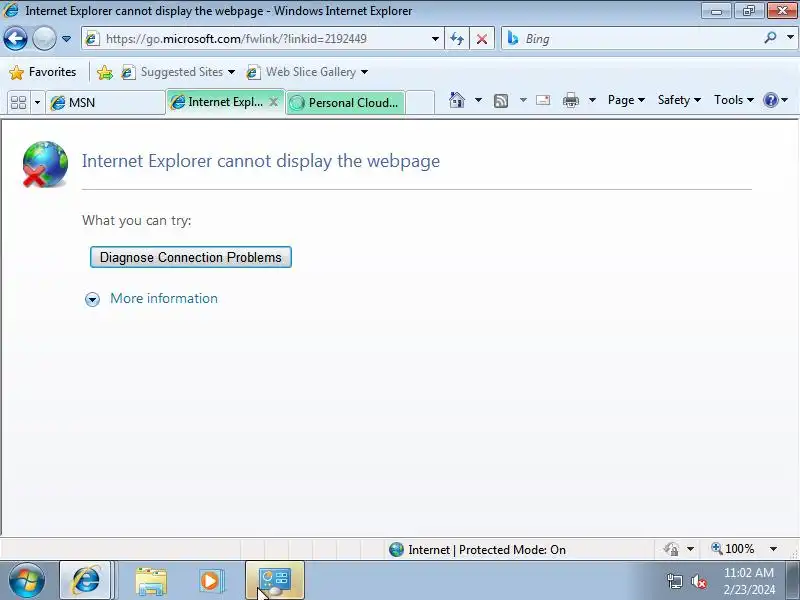This screenshot has width=800, height=600.
Task: Add page to Favorites bar star icon
Action: point(105,72)
